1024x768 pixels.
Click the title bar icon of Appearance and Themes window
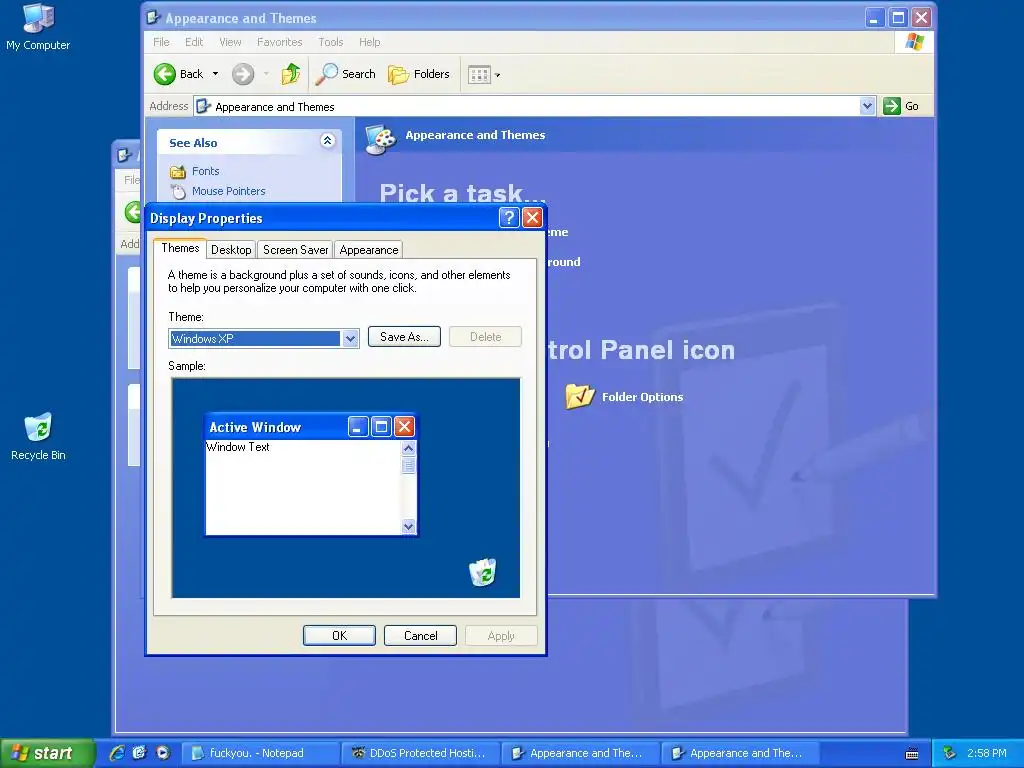point(153,18)
